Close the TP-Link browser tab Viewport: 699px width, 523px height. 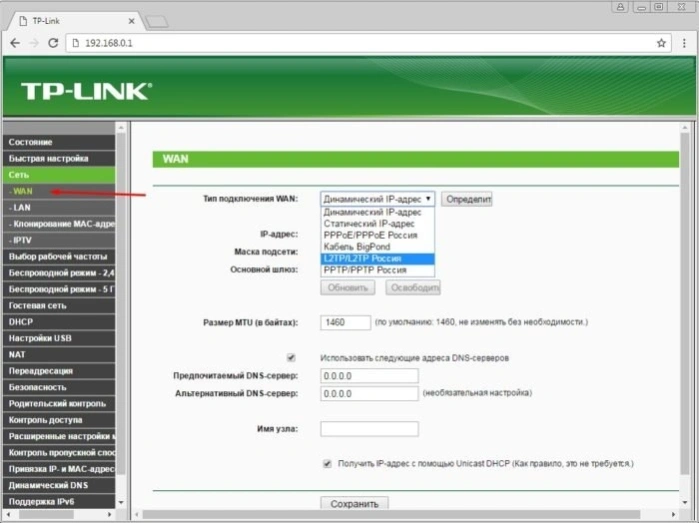(132, 21)
